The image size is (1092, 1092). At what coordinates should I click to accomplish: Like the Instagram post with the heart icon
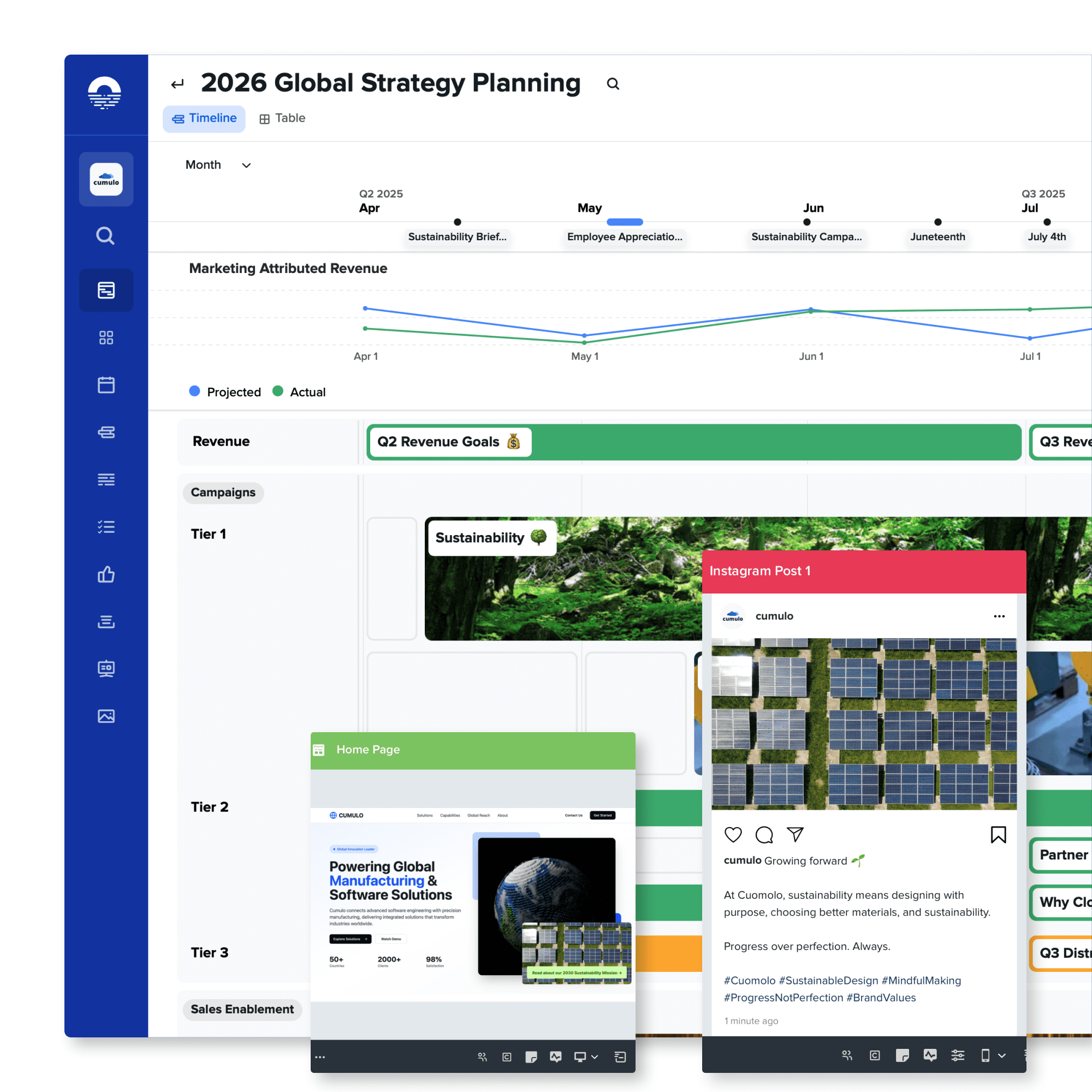click(x=733, y=835)
